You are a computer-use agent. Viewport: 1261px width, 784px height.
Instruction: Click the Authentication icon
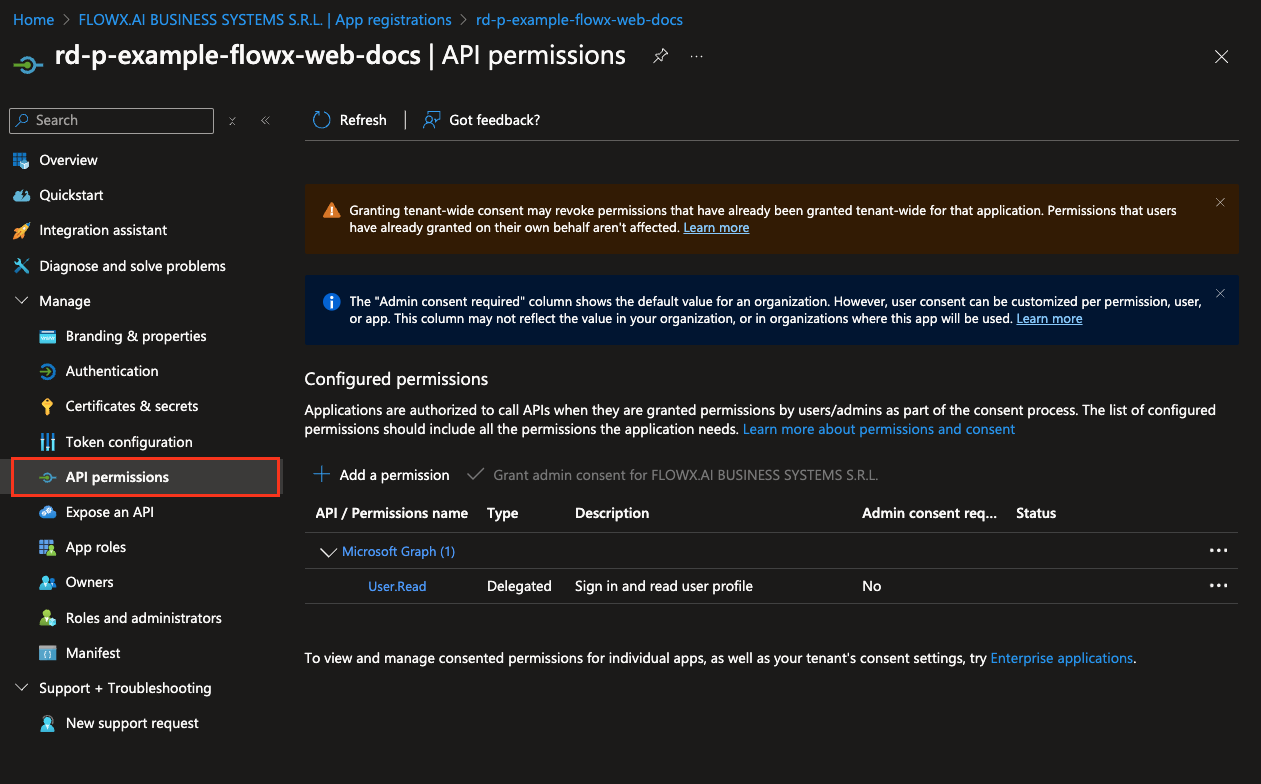coord(47,371)
